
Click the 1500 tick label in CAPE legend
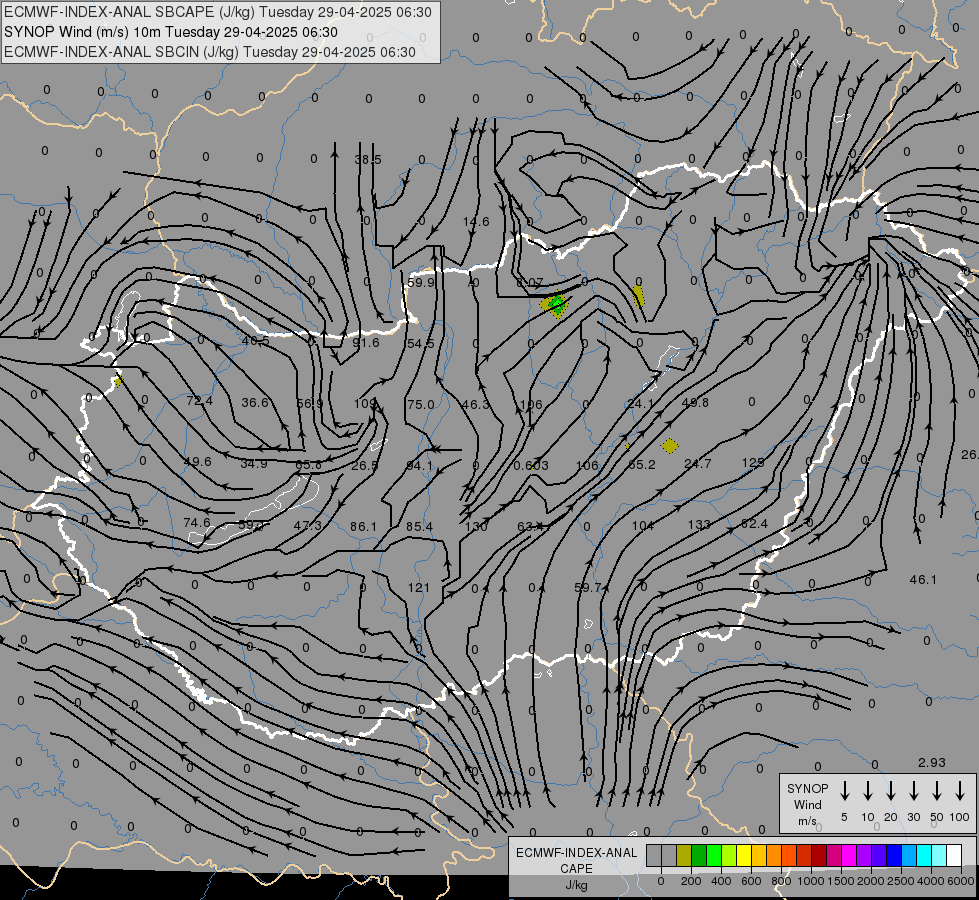coord(841,881)
